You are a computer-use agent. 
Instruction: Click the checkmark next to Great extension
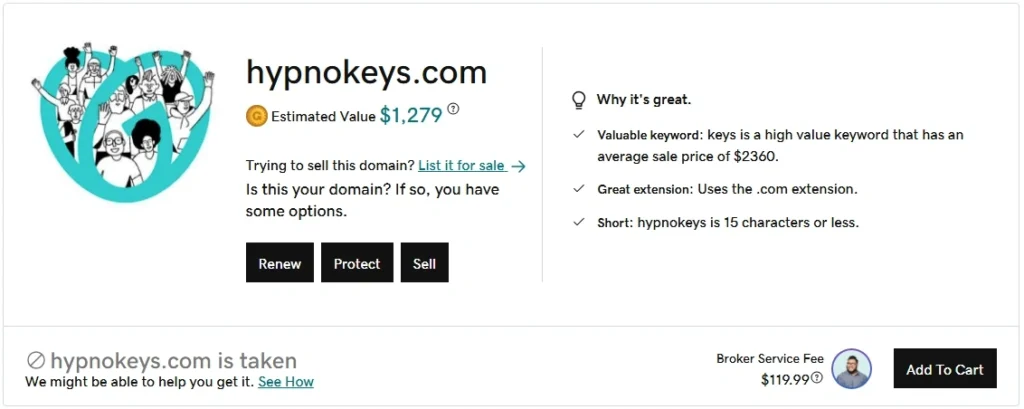click(x=578, y=188)
